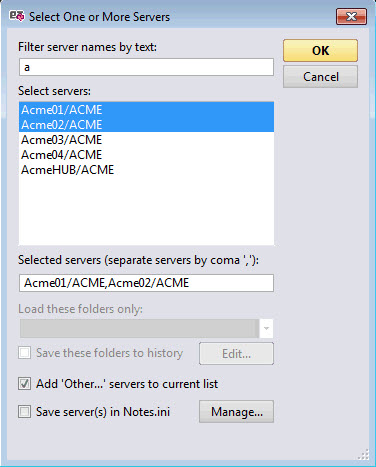Click the Edit... button for folders

click(236, 353)
